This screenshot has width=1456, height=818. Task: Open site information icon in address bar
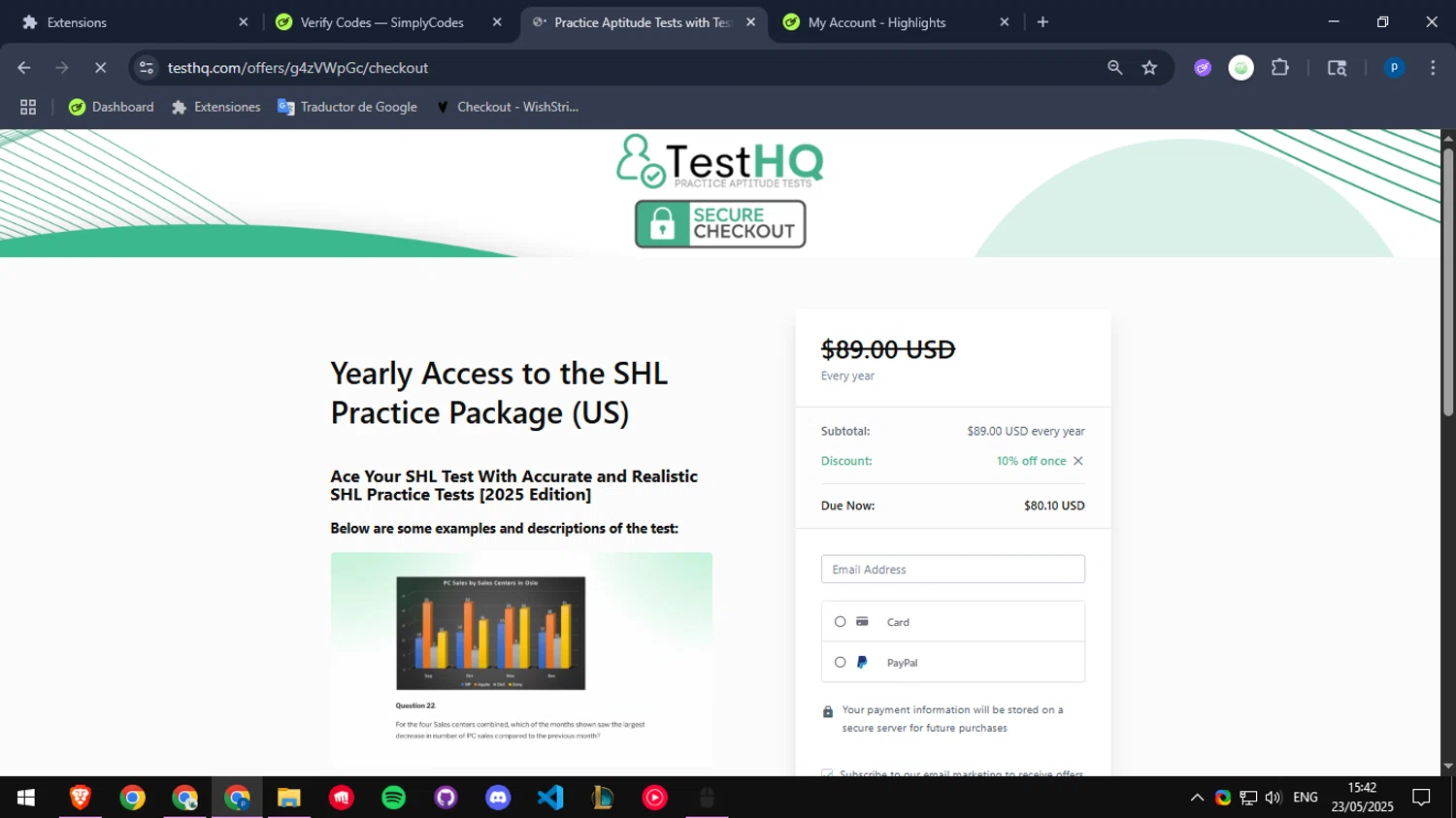[x=147, y=68]
